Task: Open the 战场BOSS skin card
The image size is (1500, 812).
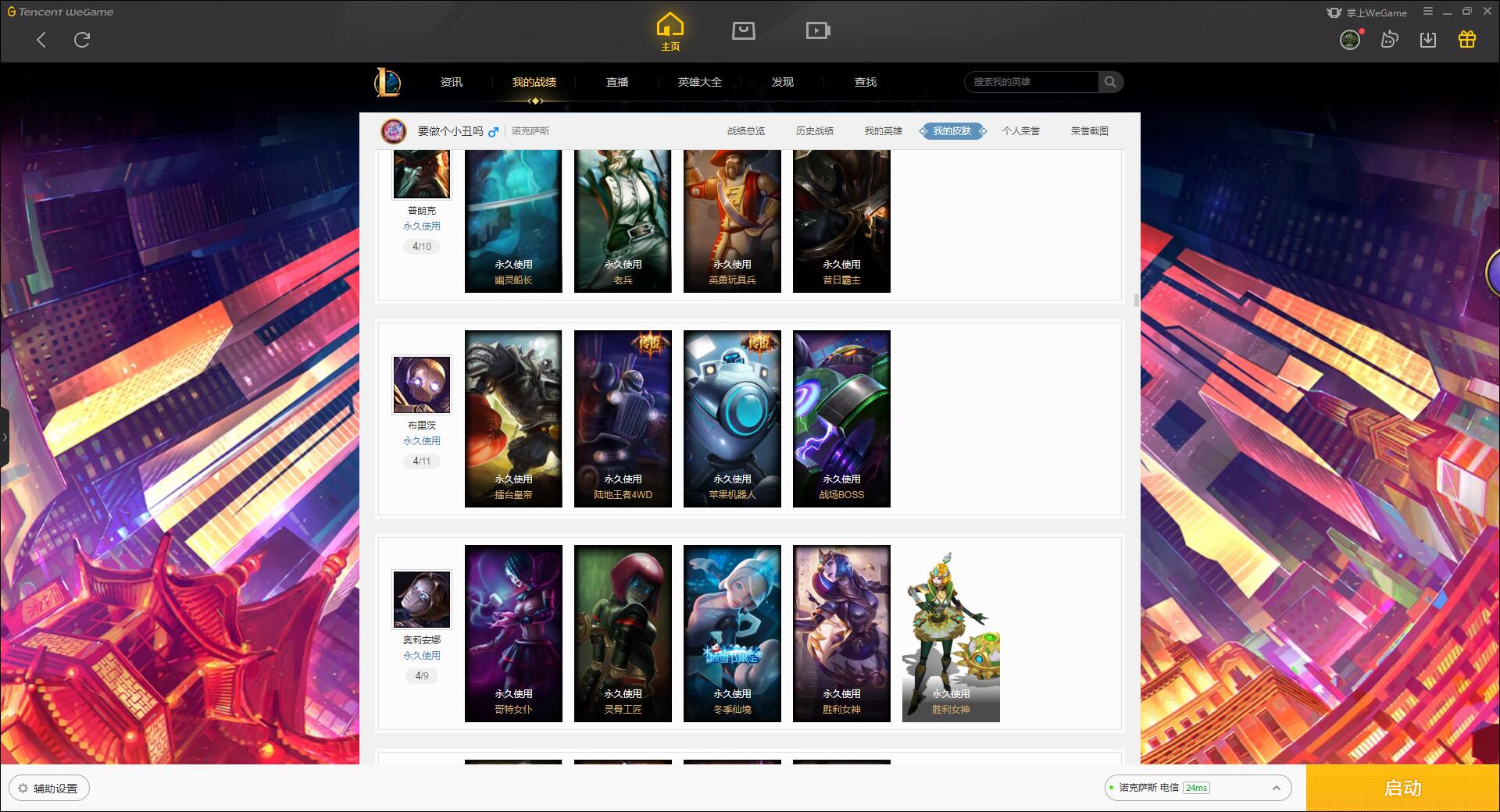Action: coord(841,418)
